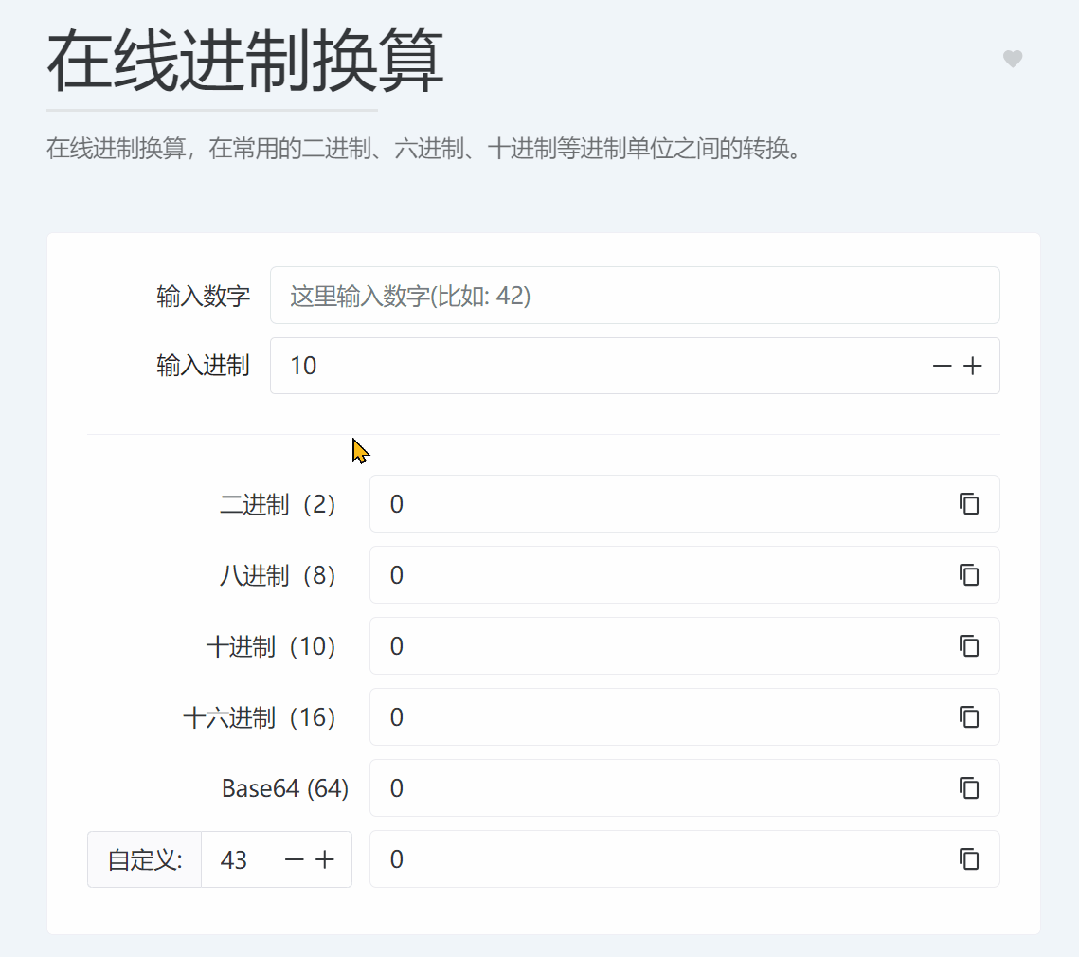Copy the binary (2) result
The image size is (1079, 957).
970,504
